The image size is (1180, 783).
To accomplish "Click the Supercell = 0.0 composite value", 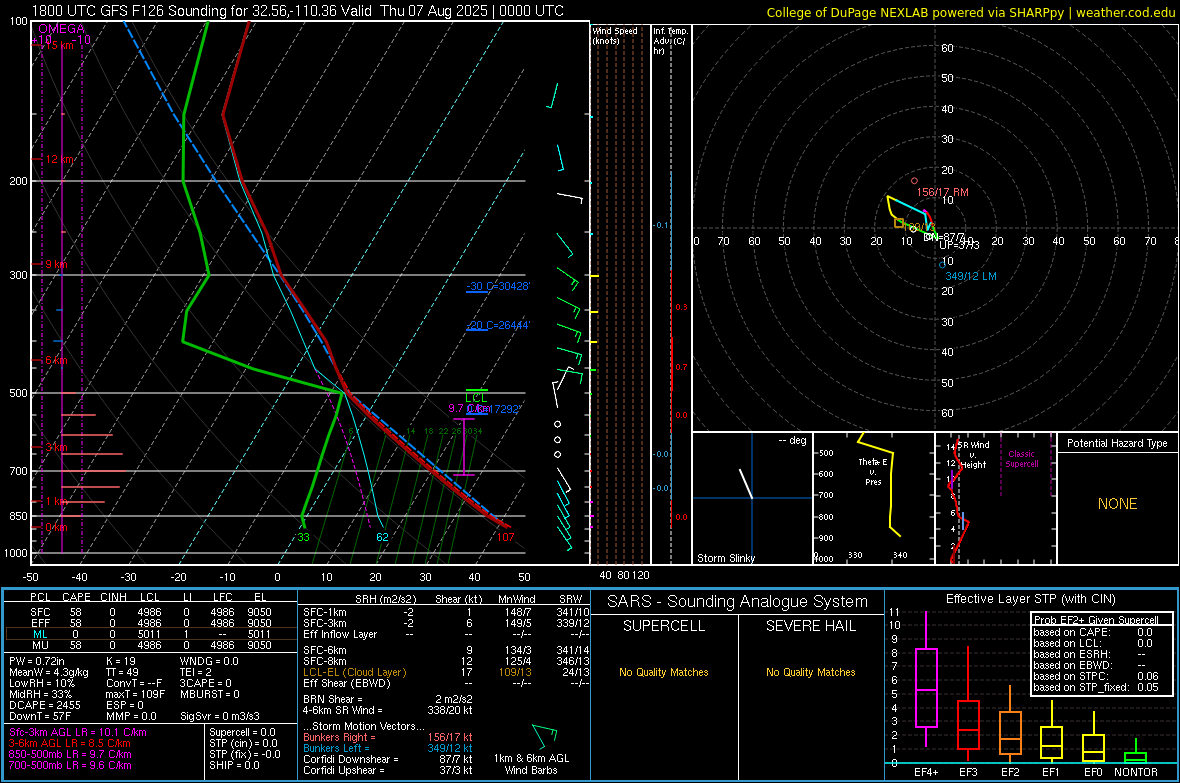I will 242,732.
